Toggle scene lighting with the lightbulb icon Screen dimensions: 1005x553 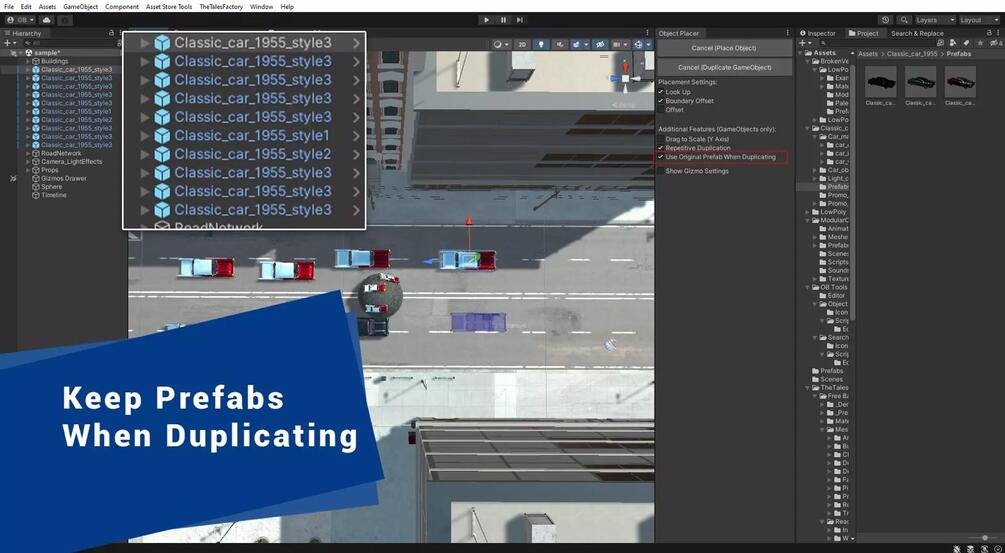[x=542, y=44]
